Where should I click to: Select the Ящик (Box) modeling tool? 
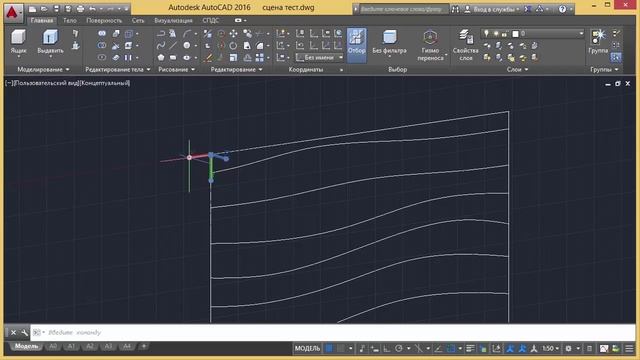click(x=18, y=41)
